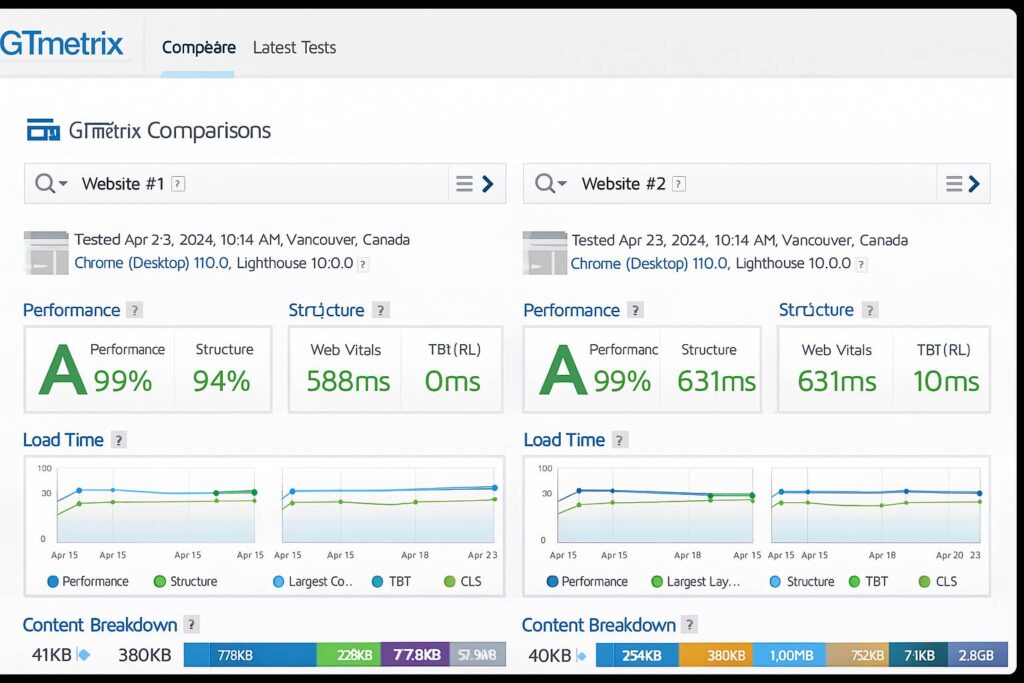Click the GTmetrix logo
The image size is (1024, 683).
click(x=62, y=44)
